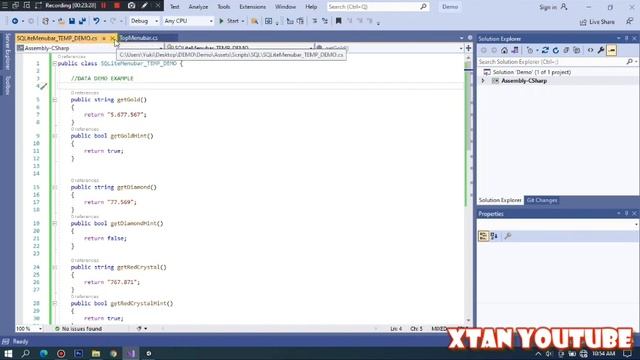Switch to the Git Changes tab
Viewport: 640px width, 360px height.
tap(542, 200)
